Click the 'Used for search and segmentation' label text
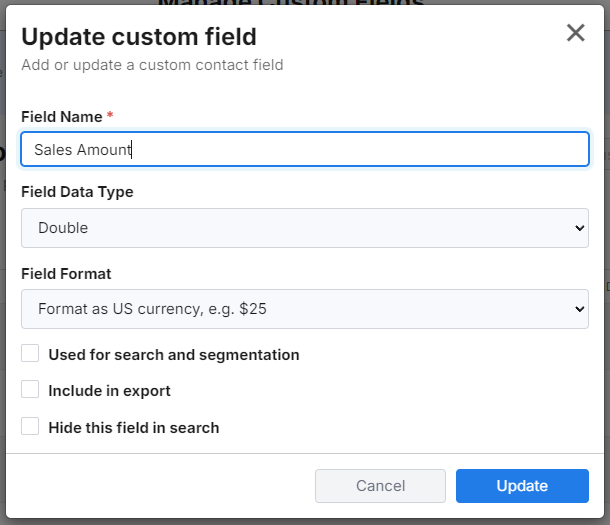 [x=173, y=355]
